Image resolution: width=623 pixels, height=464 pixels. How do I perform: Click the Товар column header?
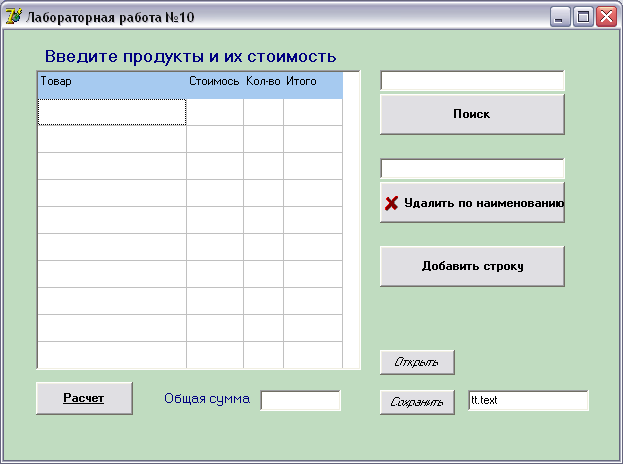pyautogui.click(x=112, y=85)
